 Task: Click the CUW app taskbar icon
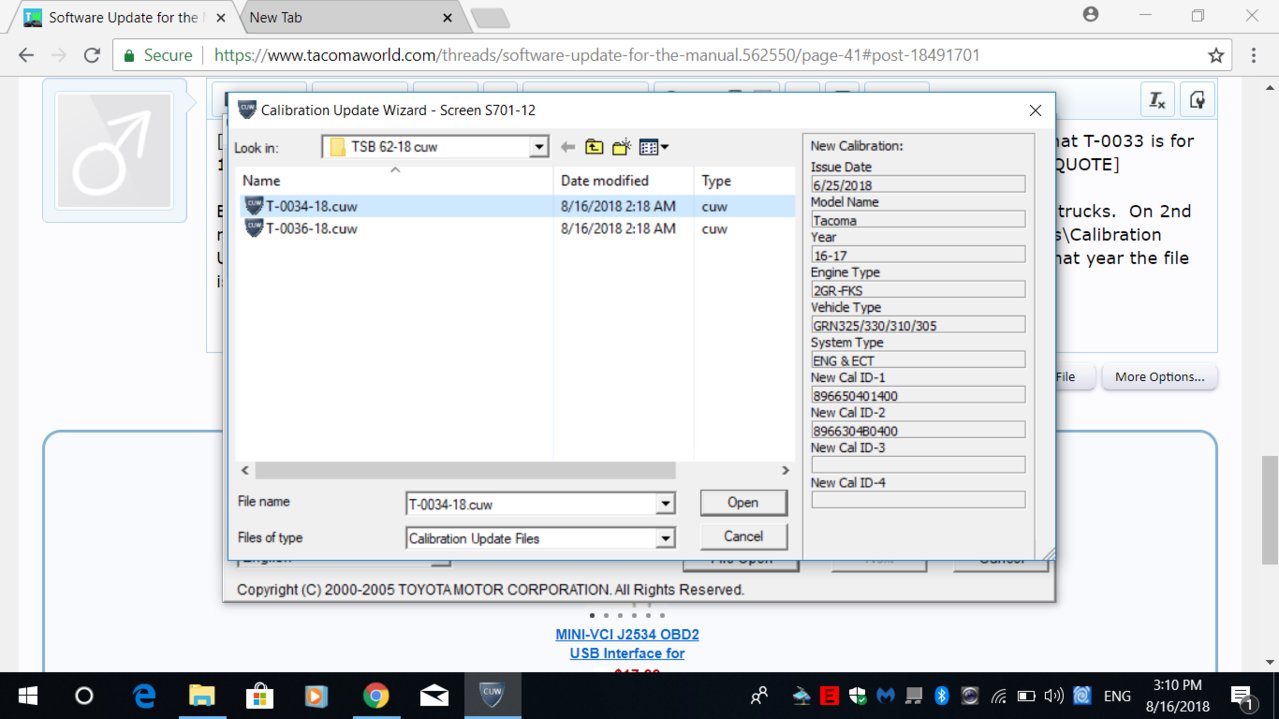[x=492, y=696]
